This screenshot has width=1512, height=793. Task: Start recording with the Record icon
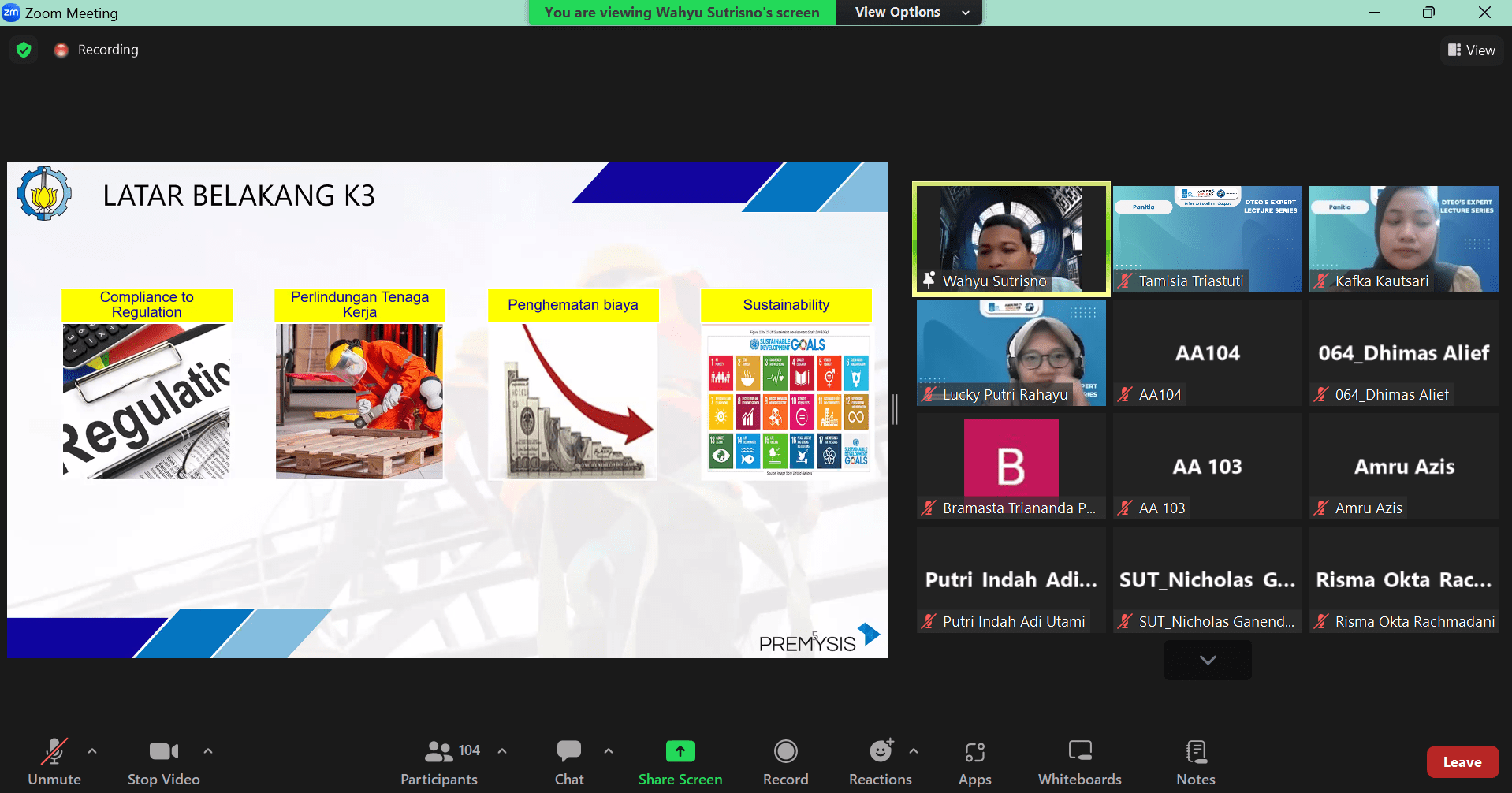(785, 751)
